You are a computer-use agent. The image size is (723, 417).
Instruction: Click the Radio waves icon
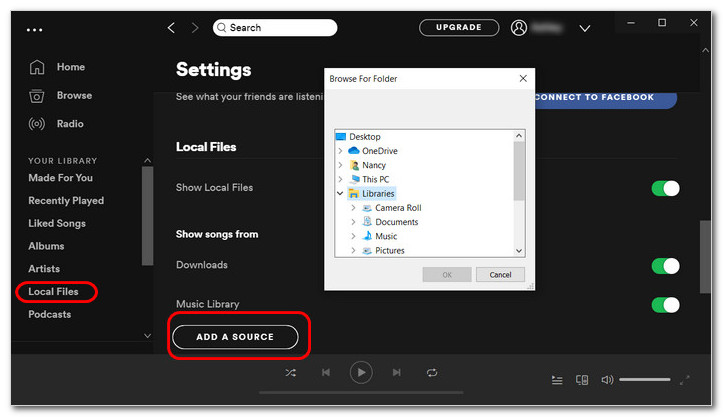37,124
